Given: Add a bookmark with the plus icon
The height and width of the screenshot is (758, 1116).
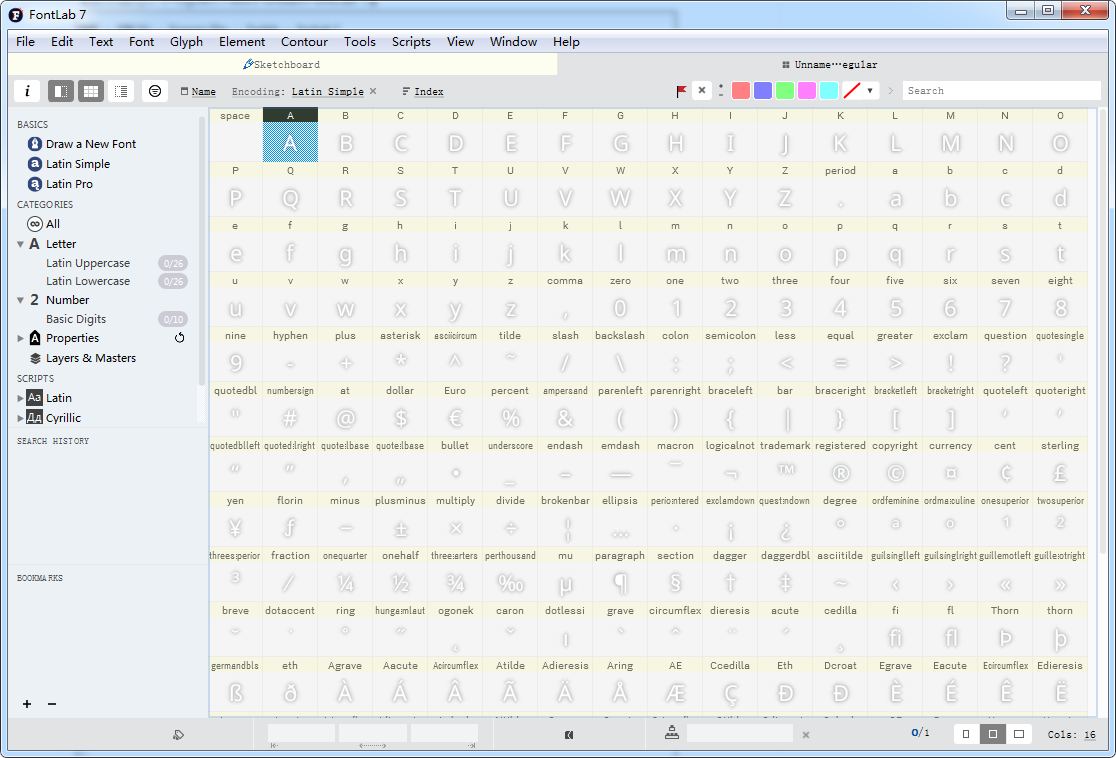Looking at the screenshot, I should 27,704.
